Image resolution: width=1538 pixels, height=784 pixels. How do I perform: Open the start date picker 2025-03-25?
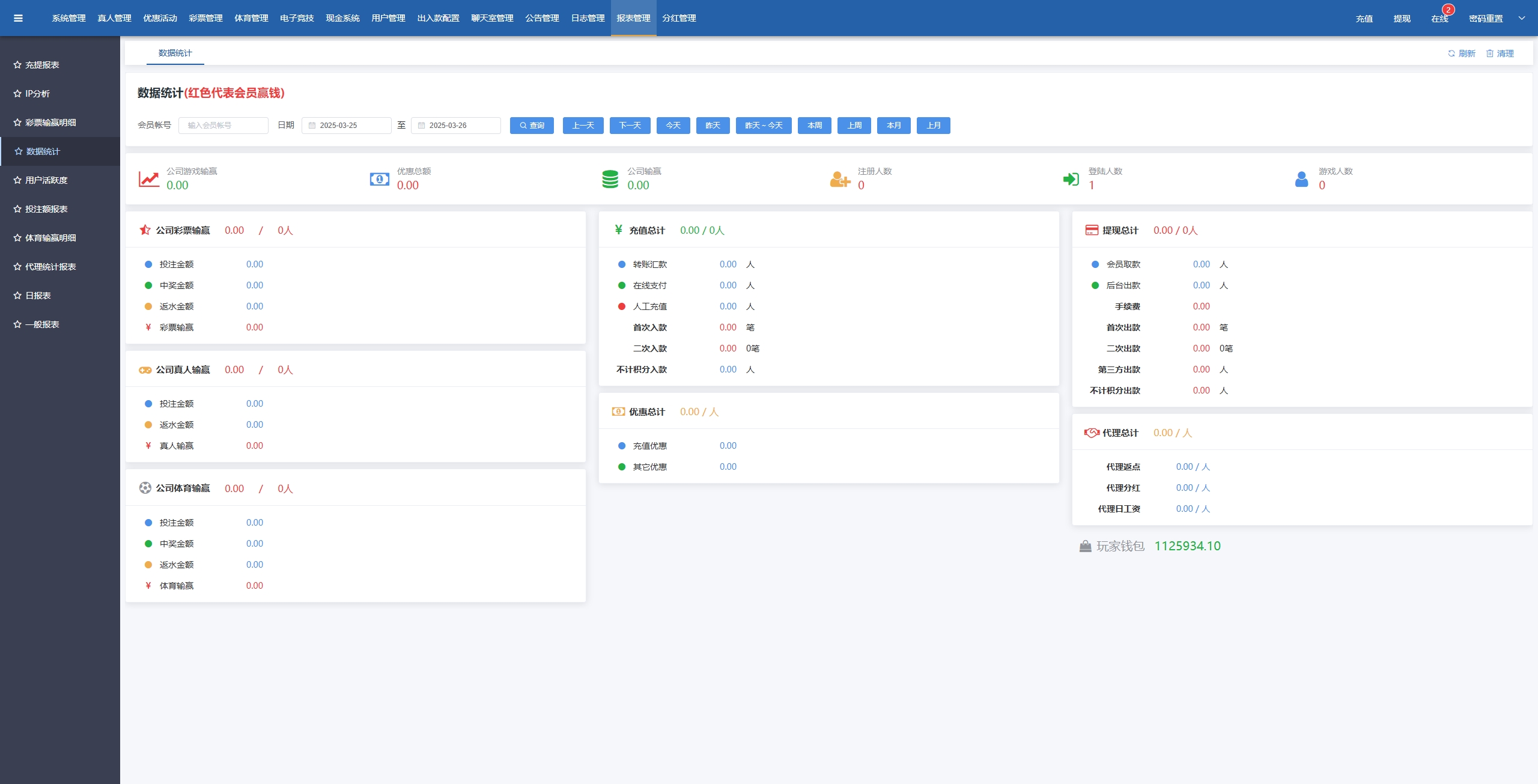click(x=346, y=126)
